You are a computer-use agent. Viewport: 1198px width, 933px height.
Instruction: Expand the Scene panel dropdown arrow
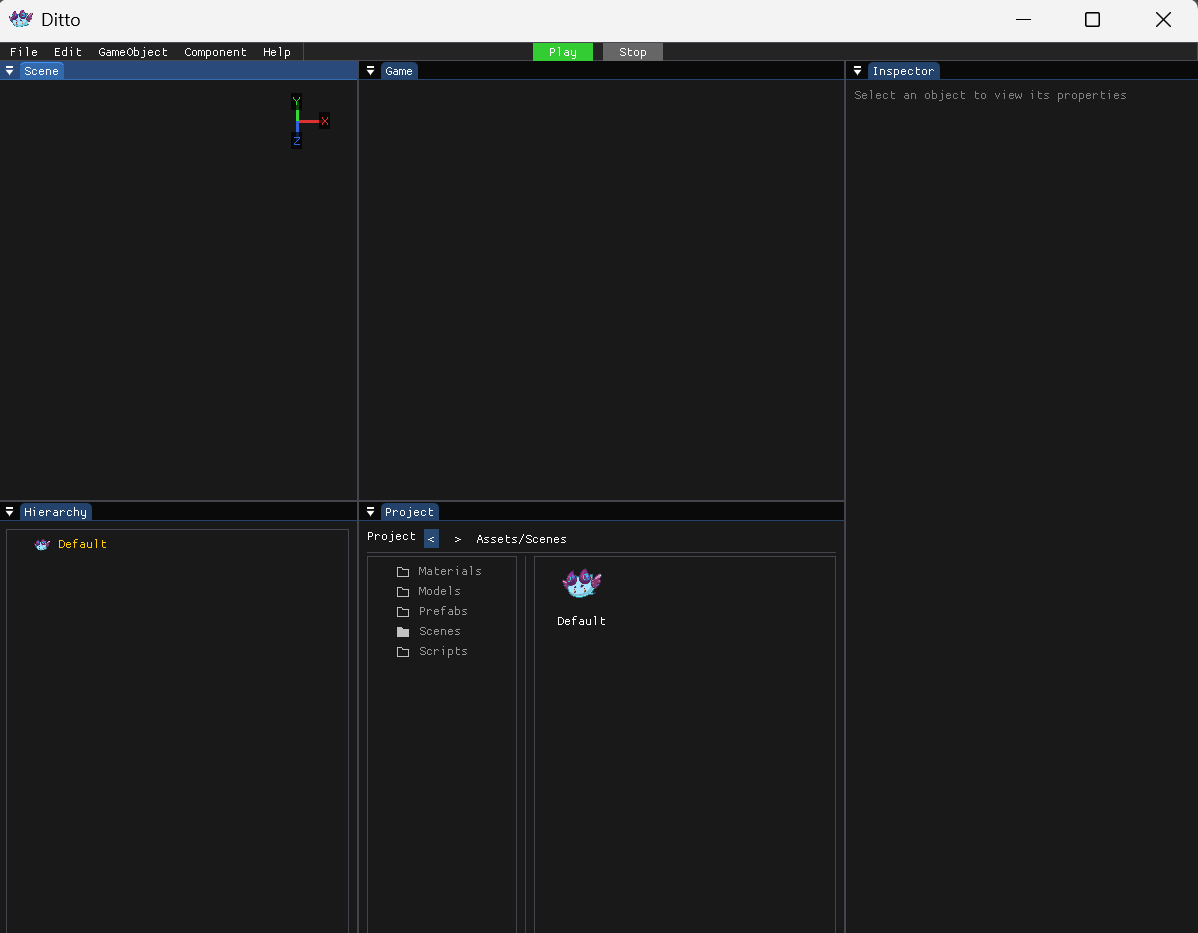(9, 71)
